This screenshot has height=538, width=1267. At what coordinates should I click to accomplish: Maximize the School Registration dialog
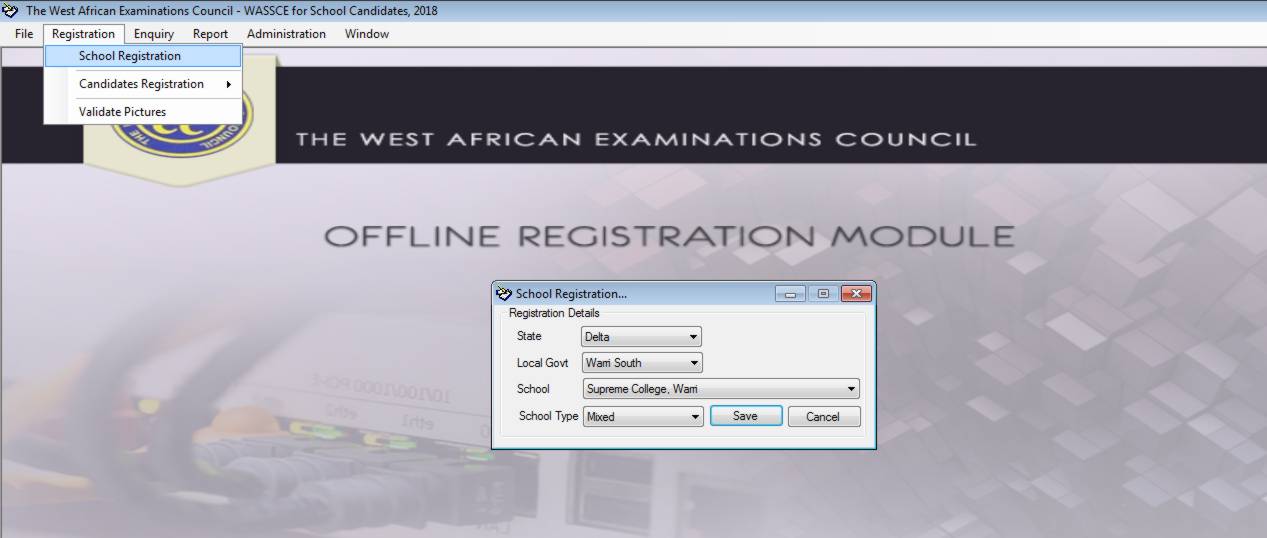[x=823, y=294]
